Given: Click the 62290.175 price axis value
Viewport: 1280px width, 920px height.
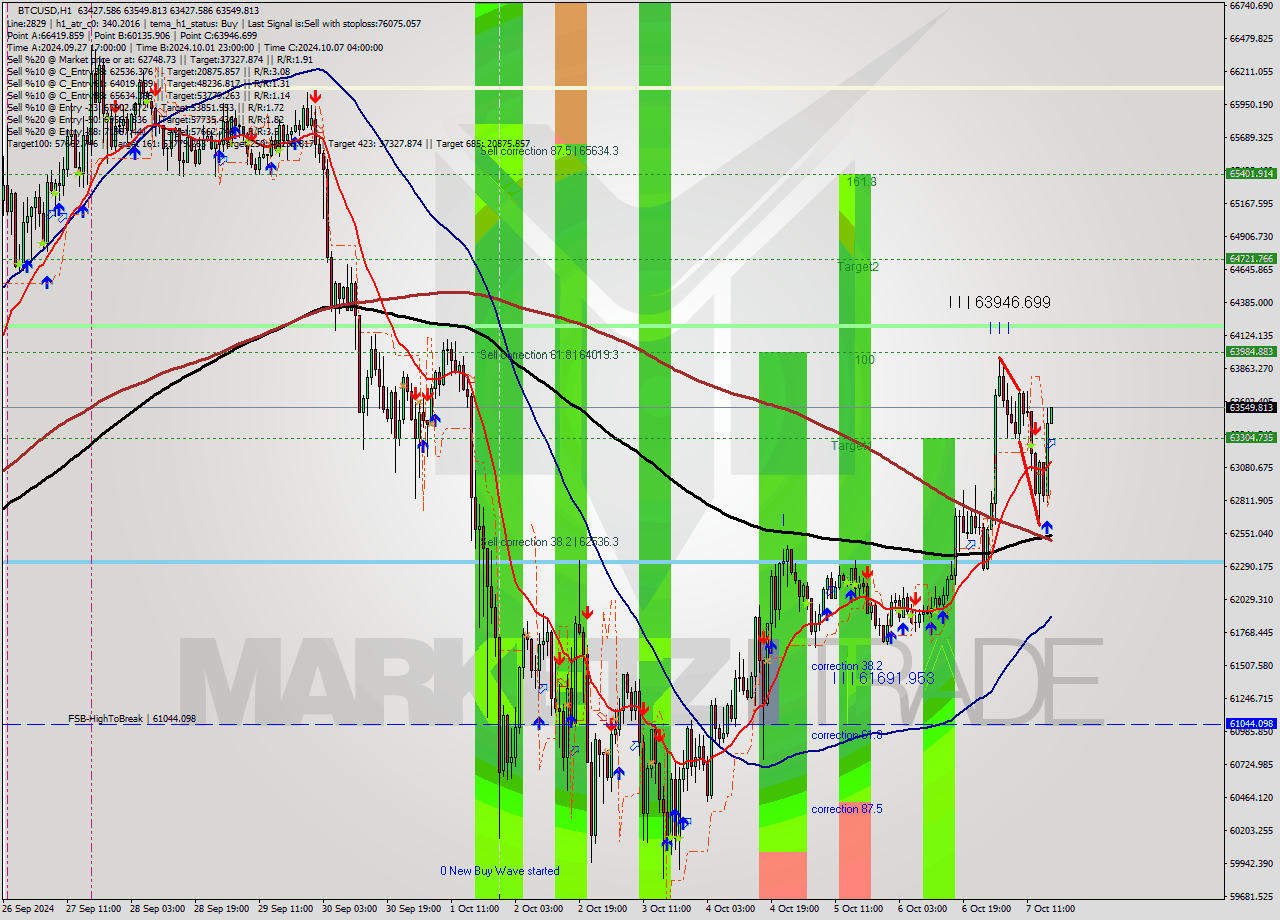Looking at the screenshot, I should coord(1250,566).
